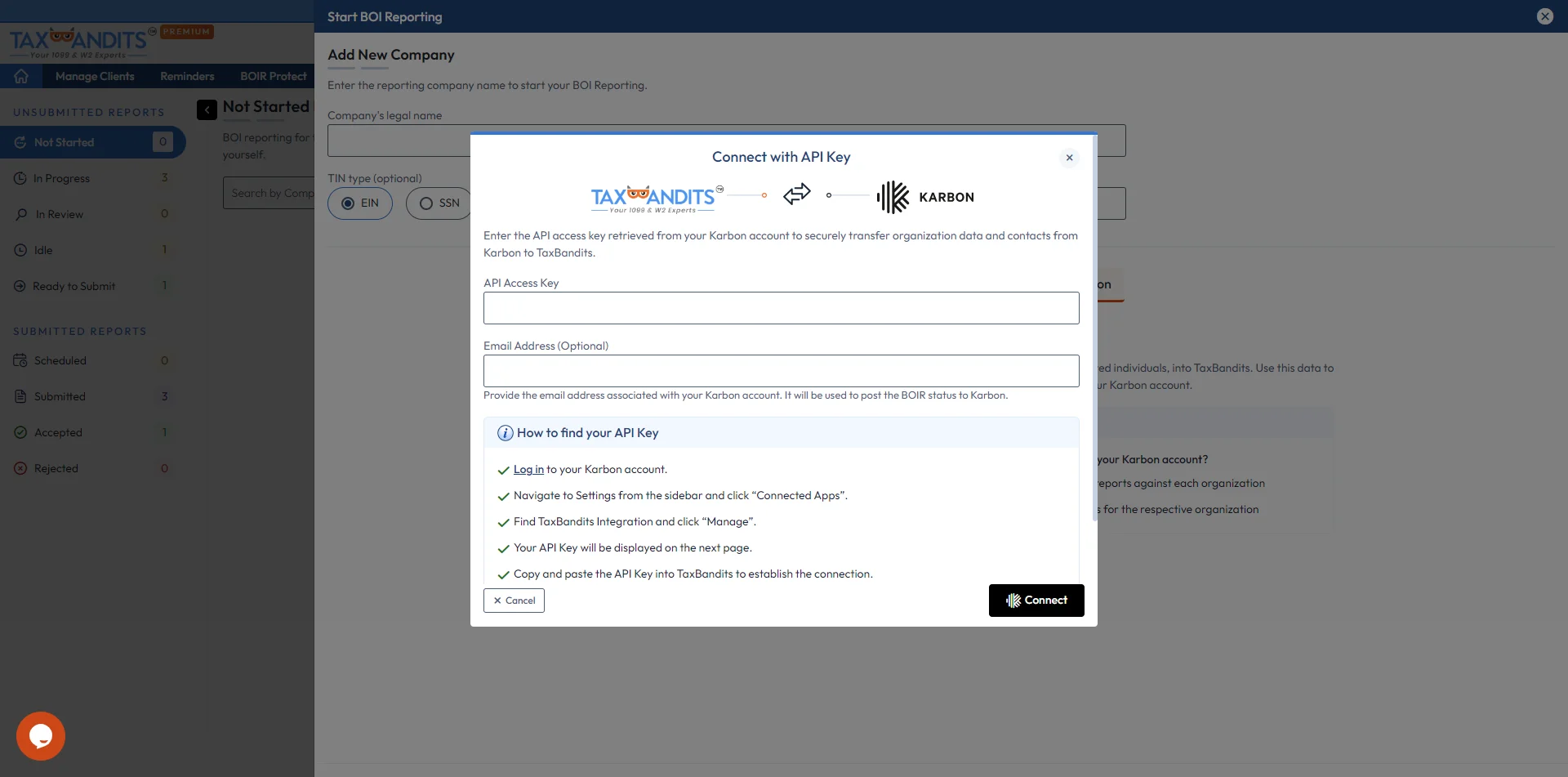1568x777 pixels.
Task: Click the Search by Company field
Action: tap(269, 193)
